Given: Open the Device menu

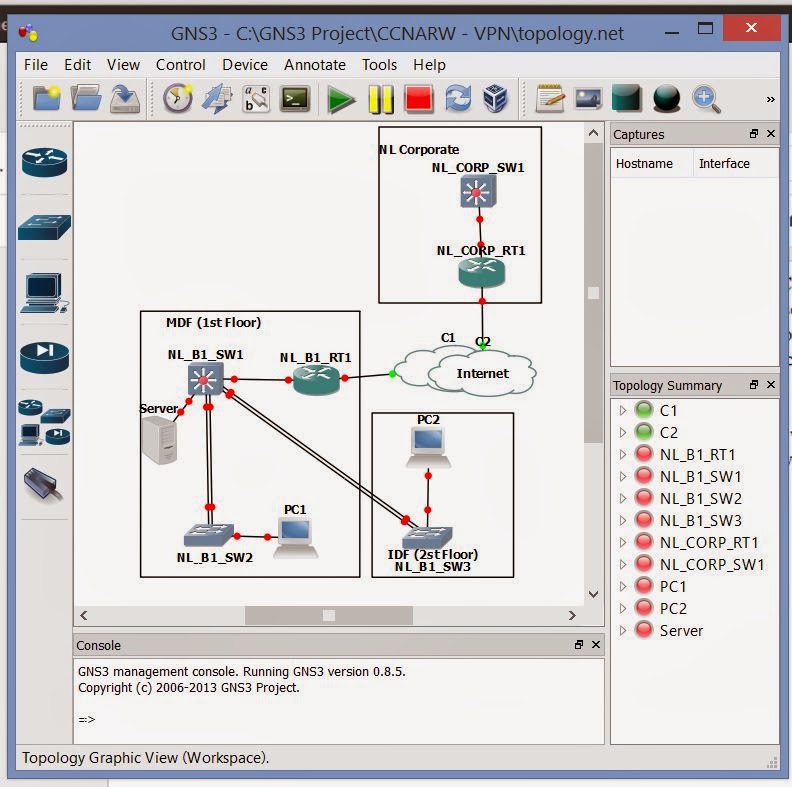Looking at the screenshot, I should tap(245, 65).
